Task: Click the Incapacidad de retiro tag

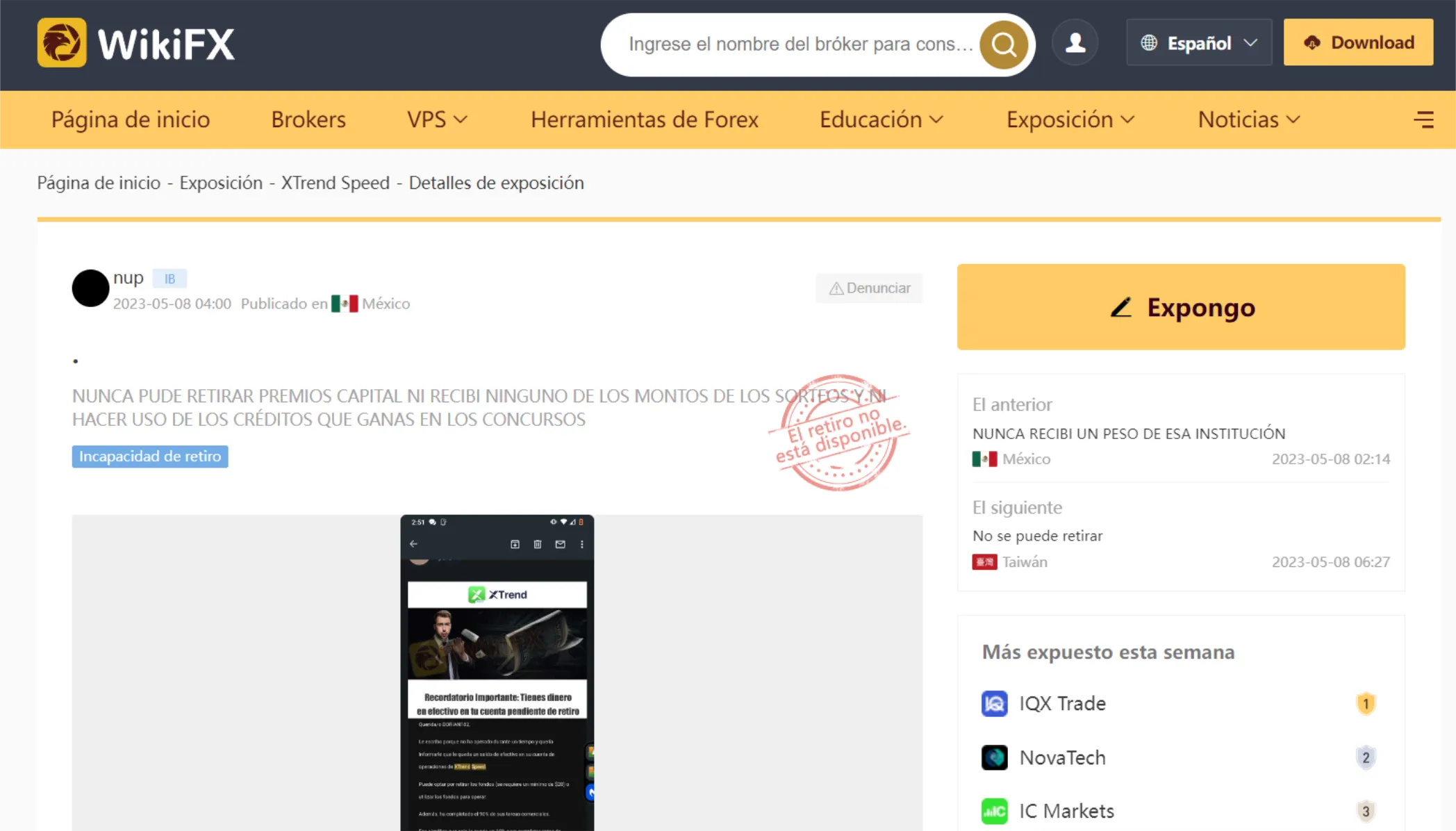Action: pos(150,456)
